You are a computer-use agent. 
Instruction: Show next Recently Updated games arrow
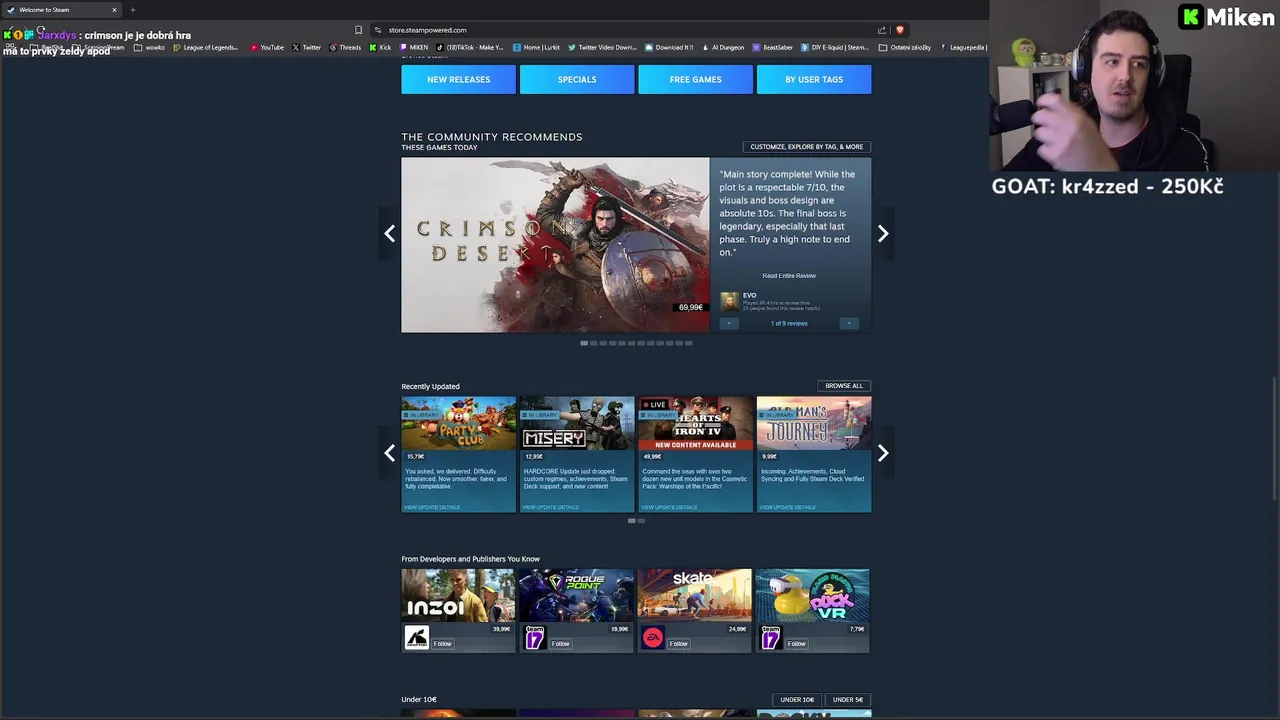tap(883, 453)
